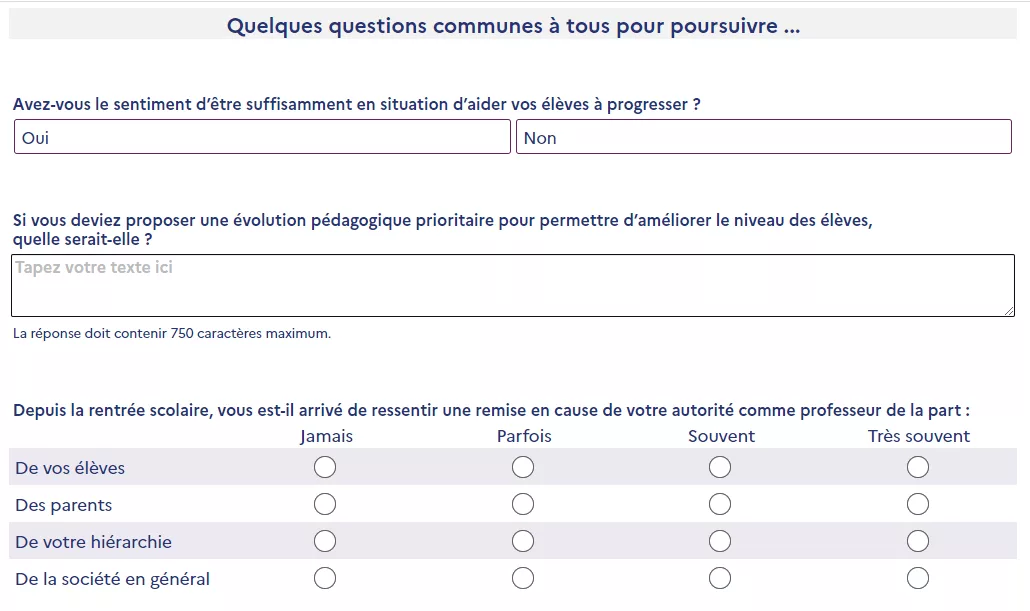Choose the Non answer option
This screenshot has height=611, width=1030.
(763, 137)
